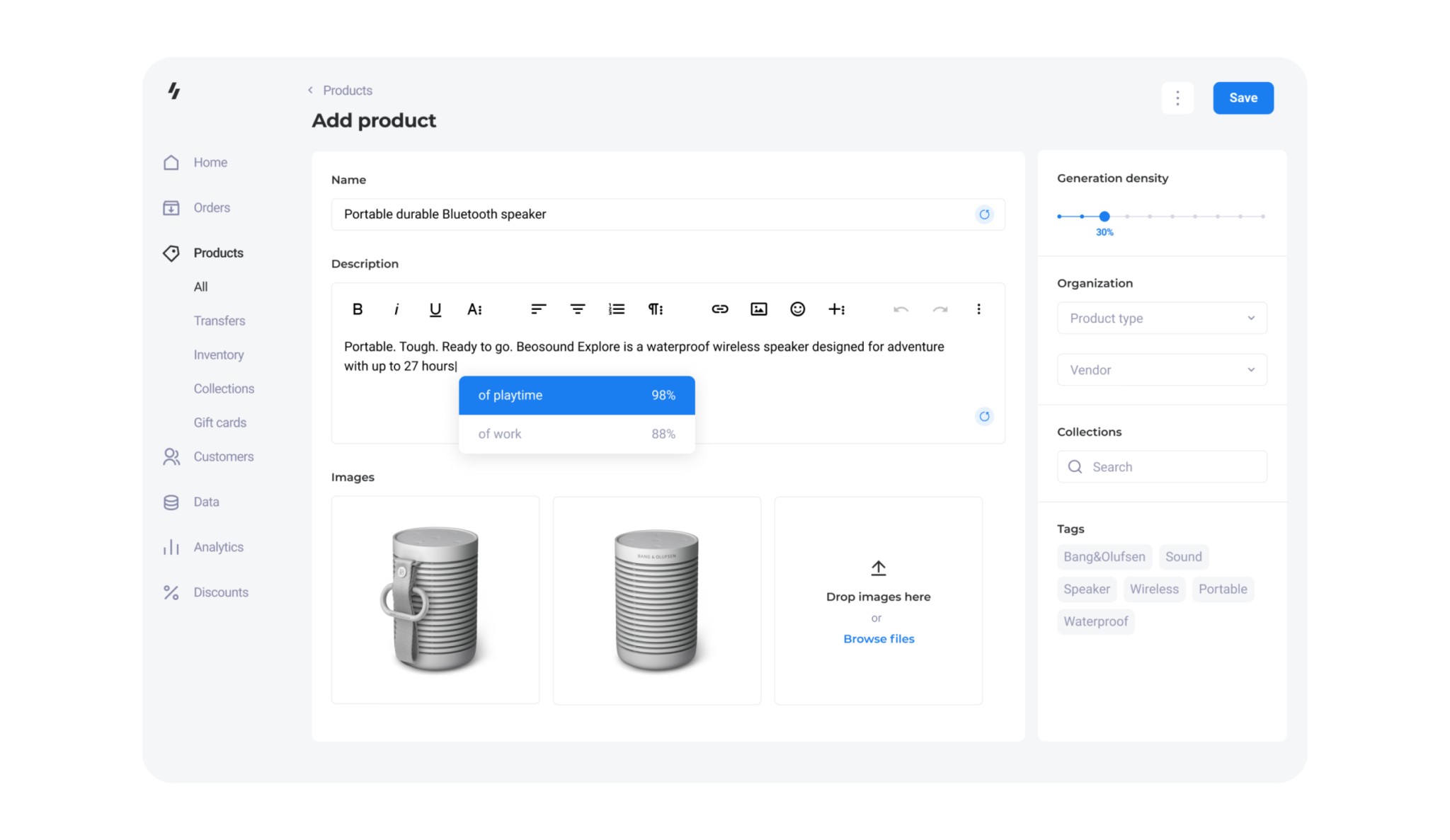Center align the text

[x=578, y=309]
